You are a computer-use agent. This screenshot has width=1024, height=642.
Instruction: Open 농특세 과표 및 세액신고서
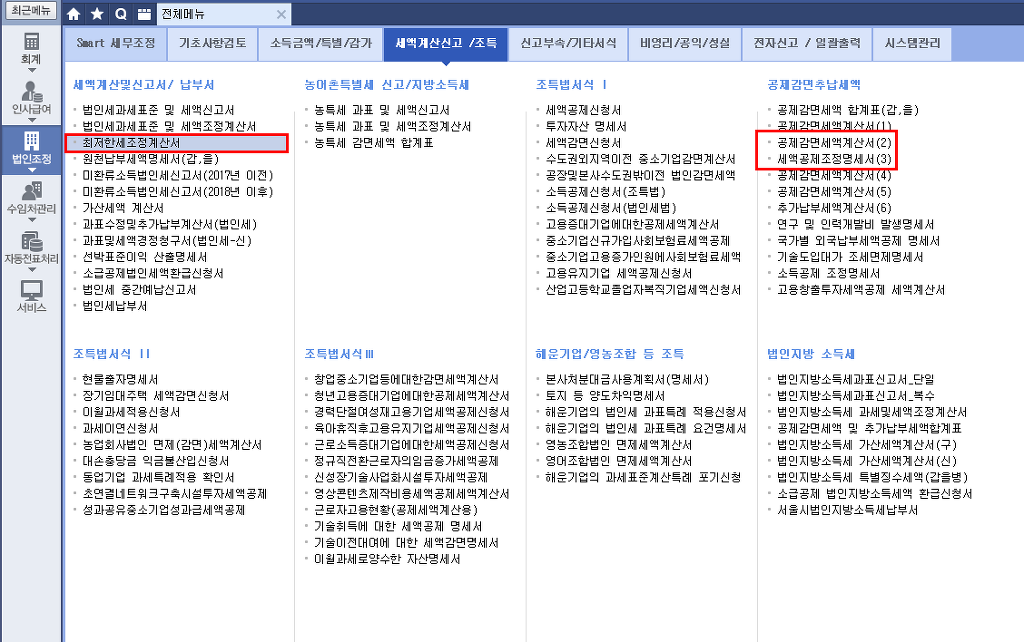tap(382, 110)
